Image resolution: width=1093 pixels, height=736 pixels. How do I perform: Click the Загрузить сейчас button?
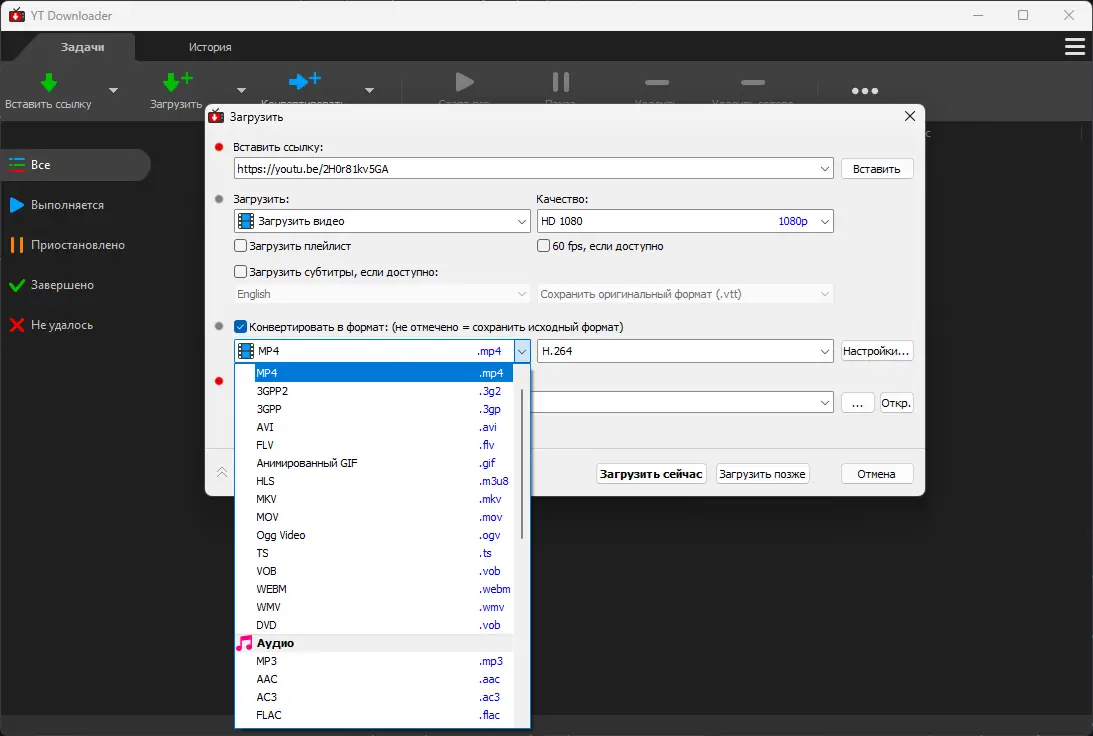tap(652, 473)
